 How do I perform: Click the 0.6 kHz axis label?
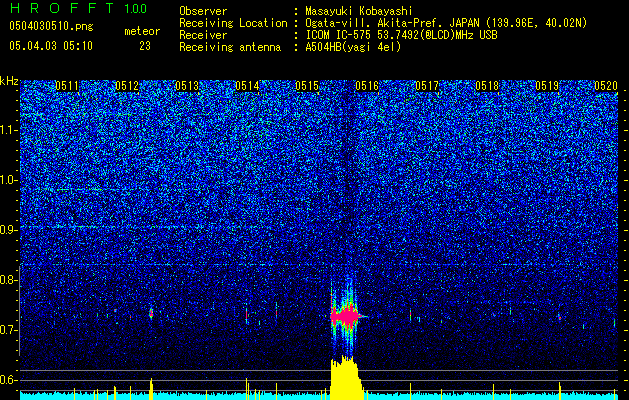(9, 380)
